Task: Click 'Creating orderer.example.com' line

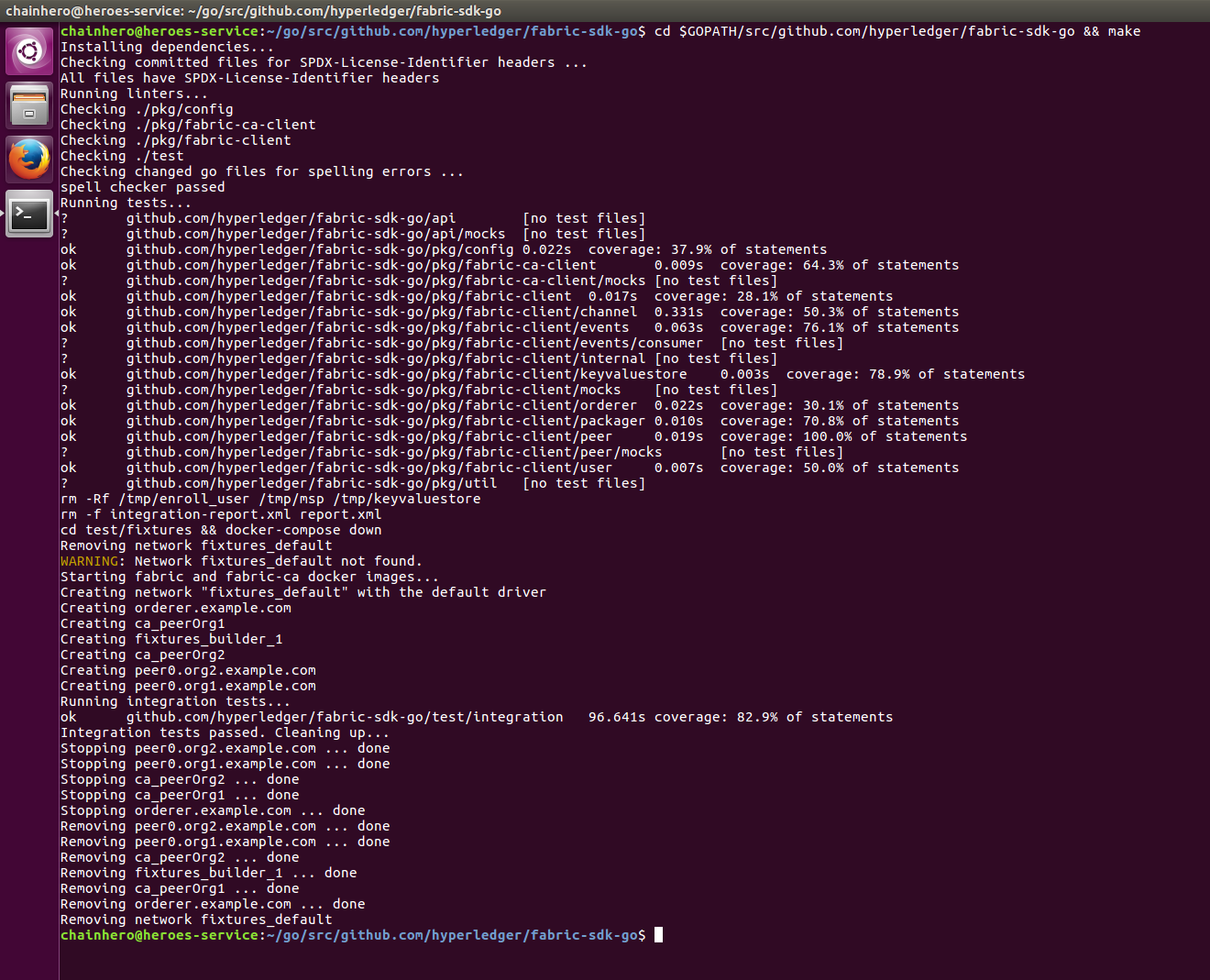Action: point(176,608)
